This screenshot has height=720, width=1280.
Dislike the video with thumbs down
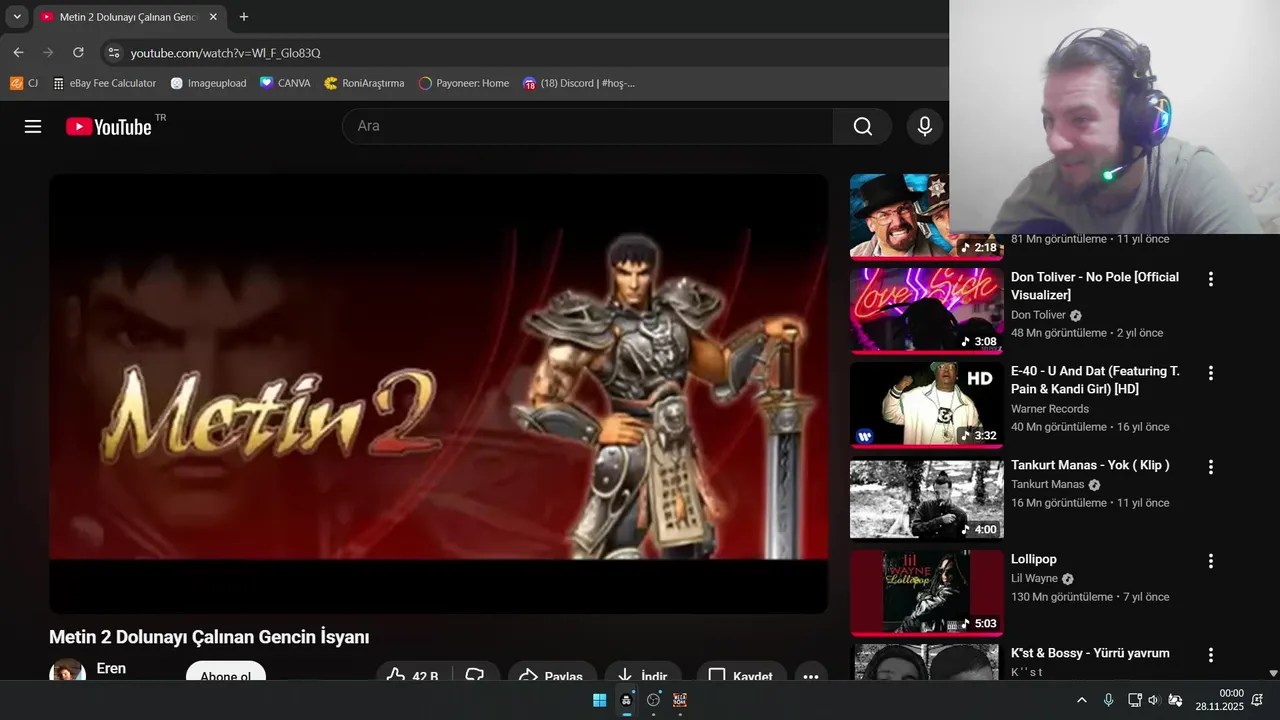point(475,671)
